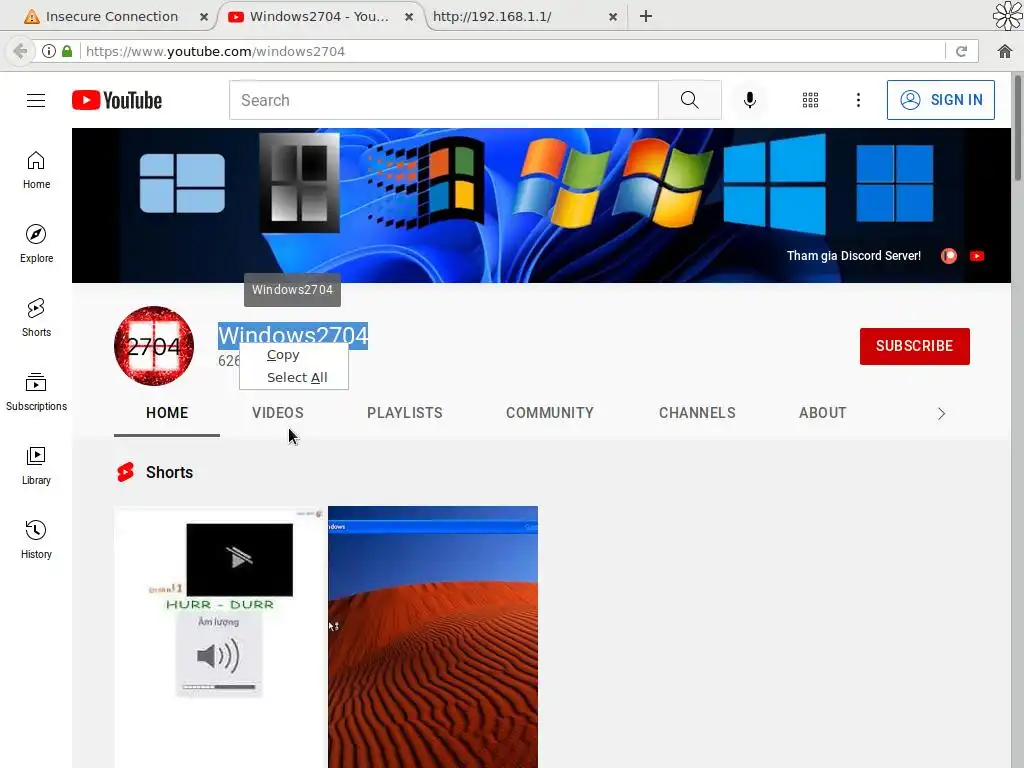This screenshot has width=1024, height=768.
Task: Click the page vertical scrollbar
Action: coord(1017,127)
